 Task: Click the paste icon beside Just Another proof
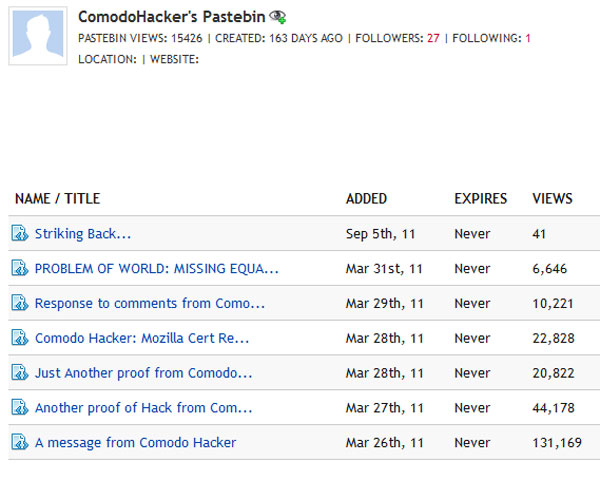click(x=20, y=372)
